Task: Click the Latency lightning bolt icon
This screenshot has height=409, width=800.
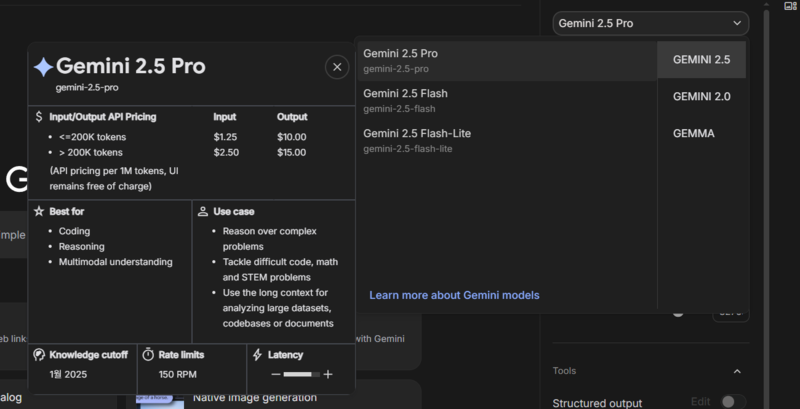Action: coord(258,354)
